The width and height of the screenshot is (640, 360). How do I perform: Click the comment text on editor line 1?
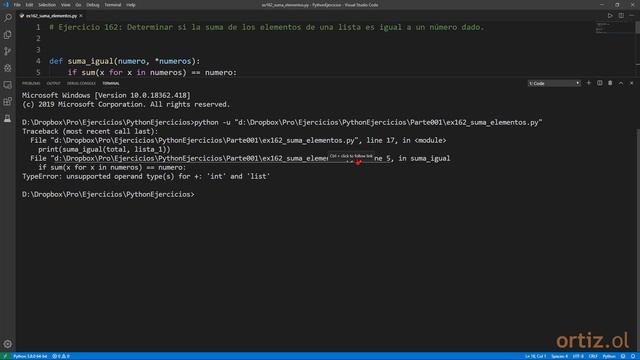[267, 27]
